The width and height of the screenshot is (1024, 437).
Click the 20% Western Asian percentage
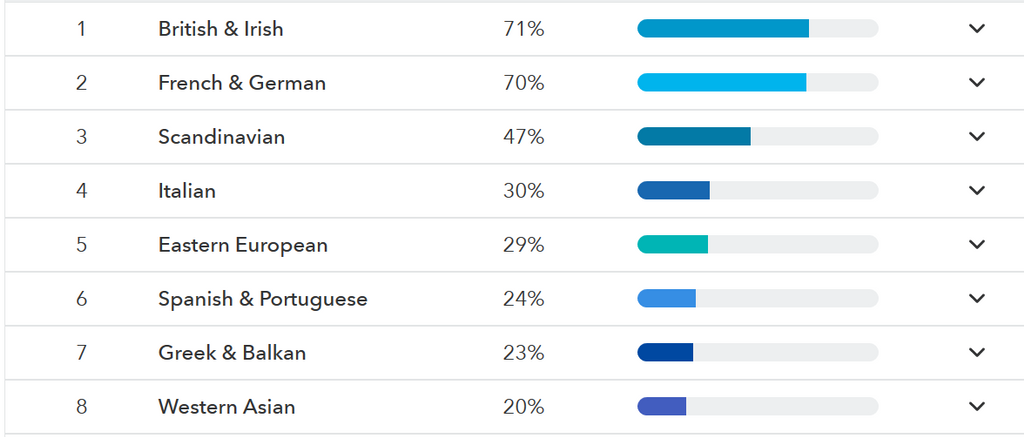pyautogui.click(x=524, y=407)
